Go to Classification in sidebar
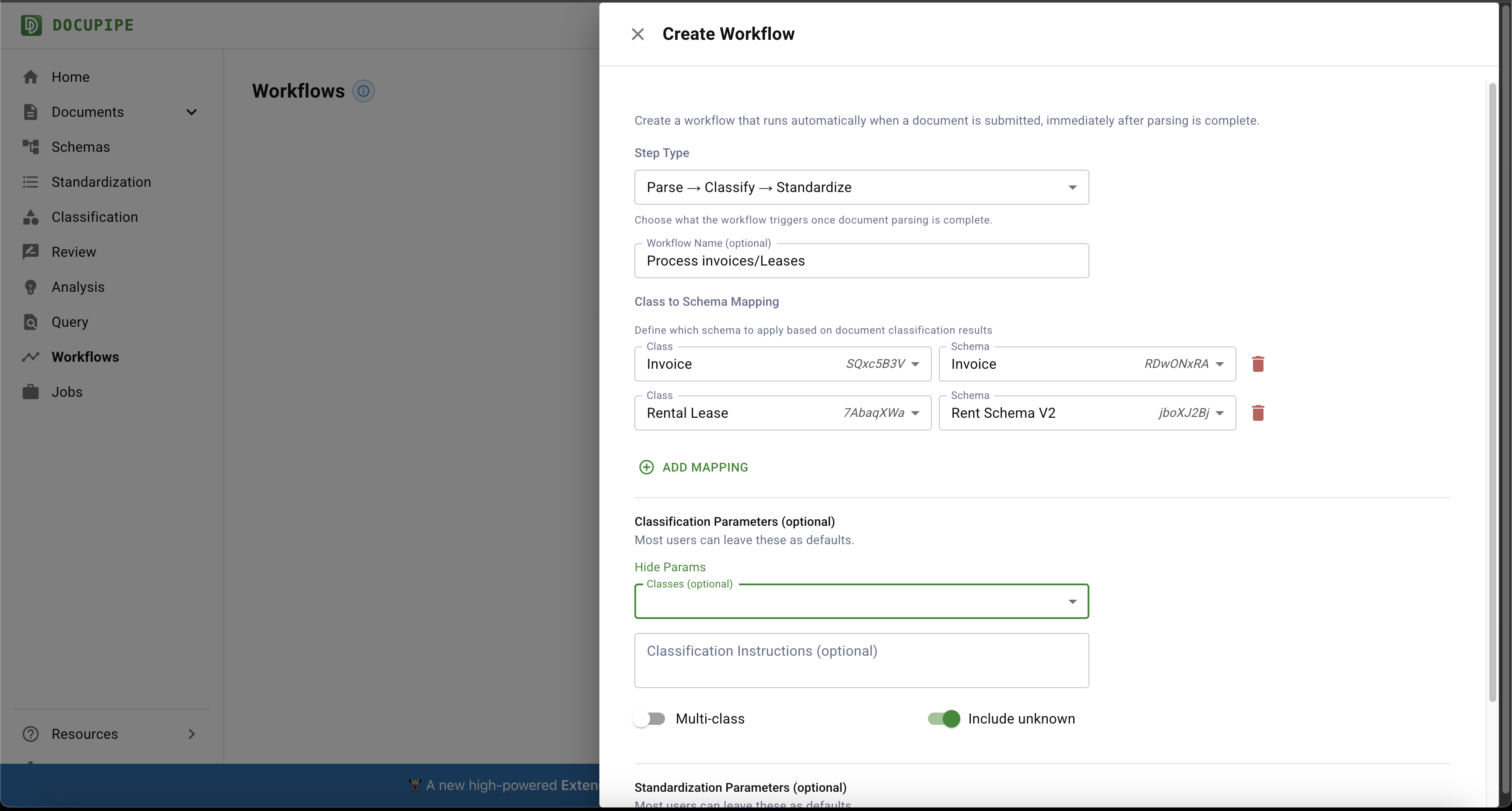 [x=94, y=217]
